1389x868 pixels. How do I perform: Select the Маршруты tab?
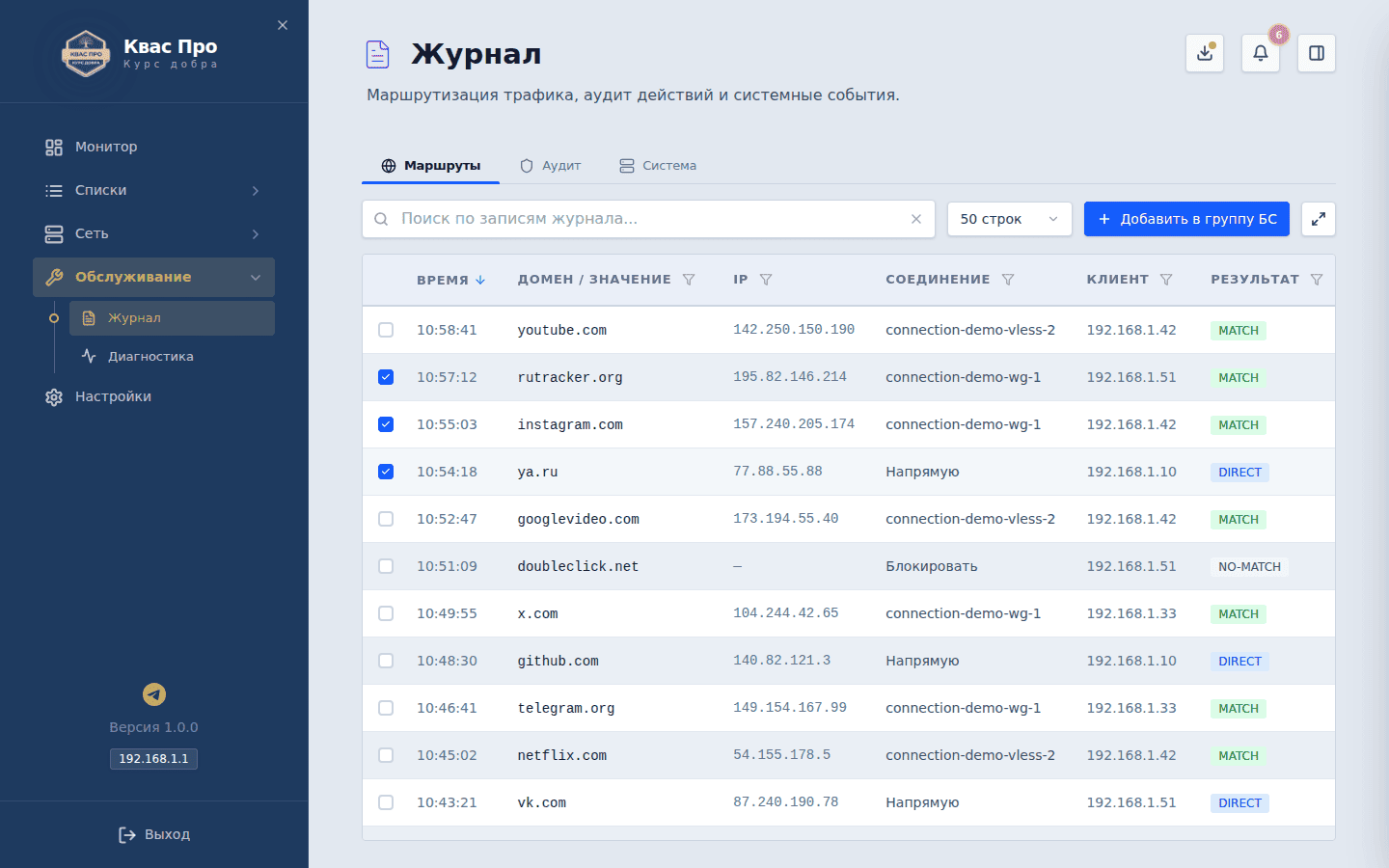point(431,166)
